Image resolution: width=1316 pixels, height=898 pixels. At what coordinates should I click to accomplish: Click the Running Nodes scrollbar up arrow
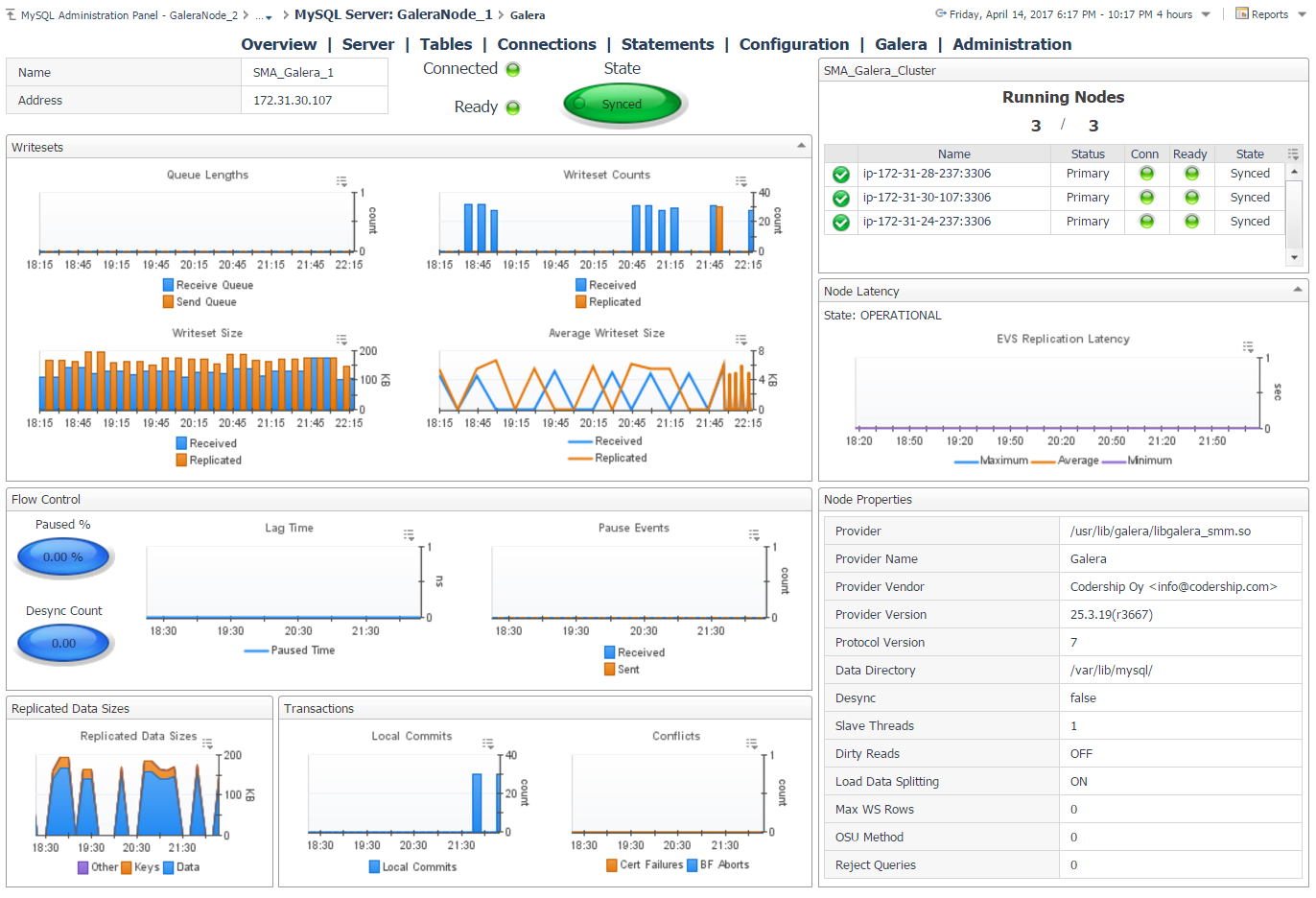click(x=1295, y=172)
